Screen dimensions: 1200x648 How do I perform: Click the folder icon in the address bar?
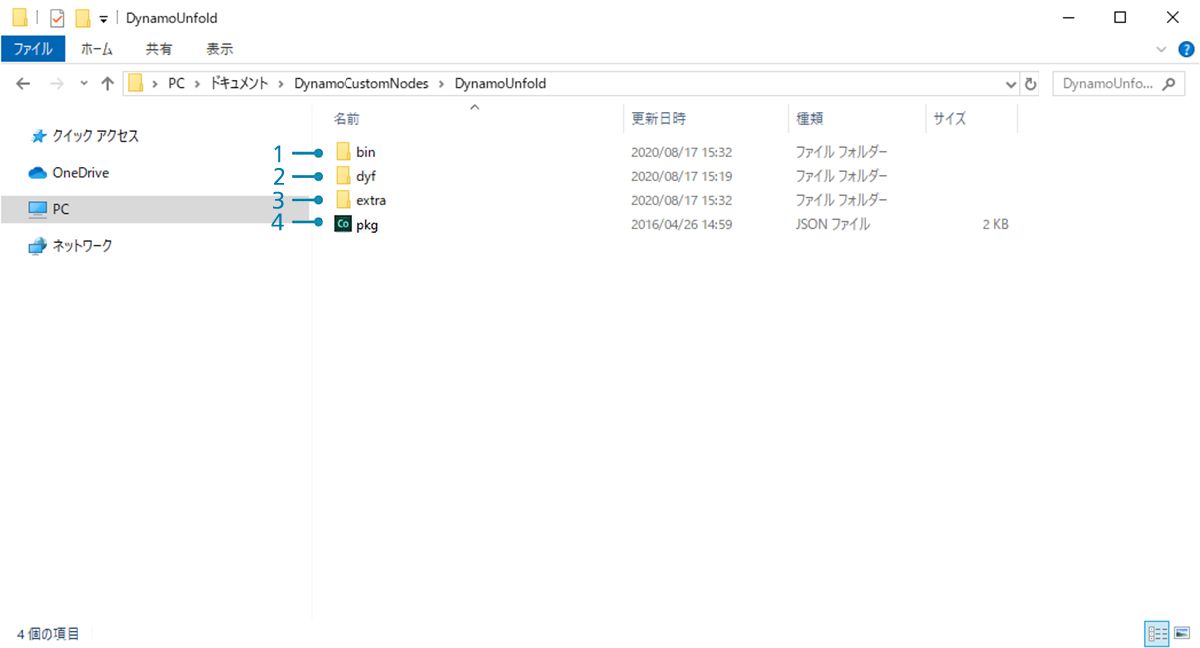point(136,84)
